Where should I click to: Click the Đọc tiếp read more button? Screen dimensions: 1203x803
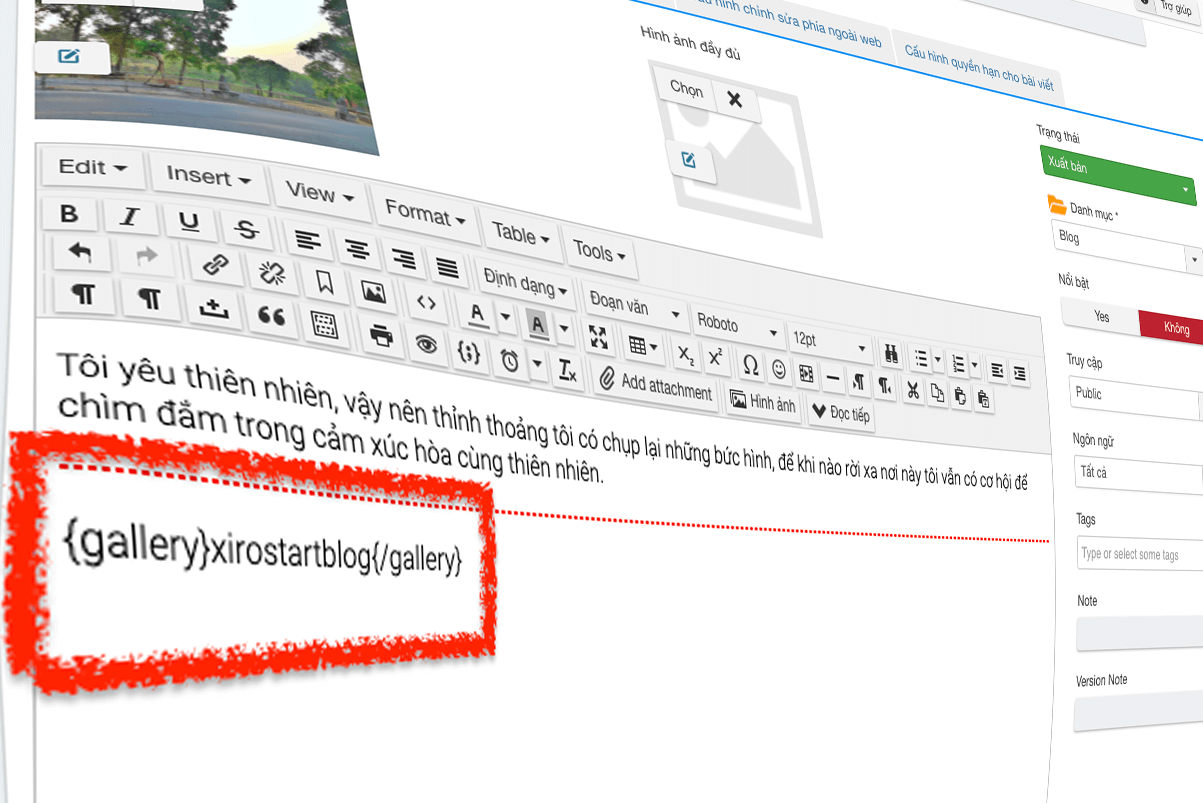pos(840,413)
